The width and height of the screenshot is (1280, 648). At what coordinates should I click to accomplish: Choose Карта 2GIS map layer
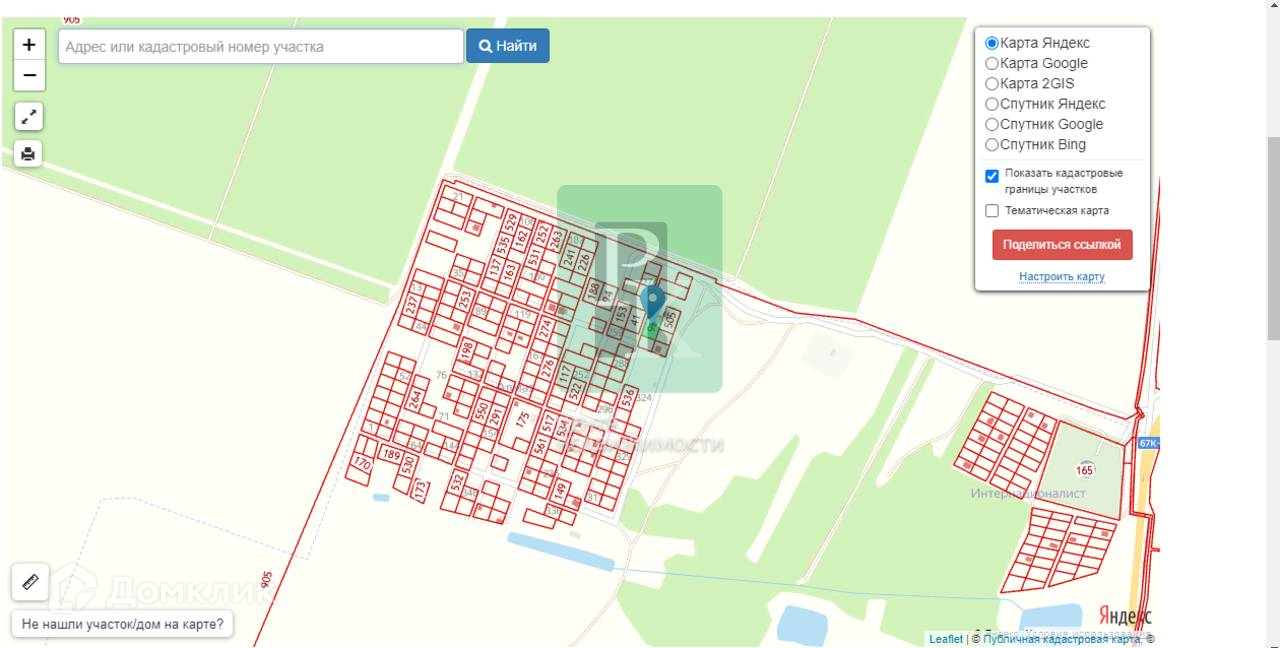pyautogui.click(x=992, y=84)
